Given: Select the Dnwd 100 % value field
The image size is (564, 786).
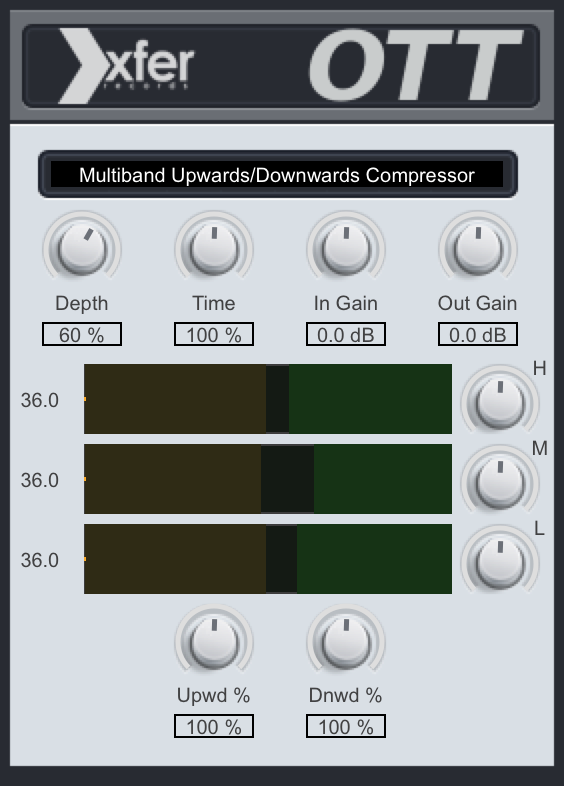Looking at the screenshot, I should click(345, 726).
